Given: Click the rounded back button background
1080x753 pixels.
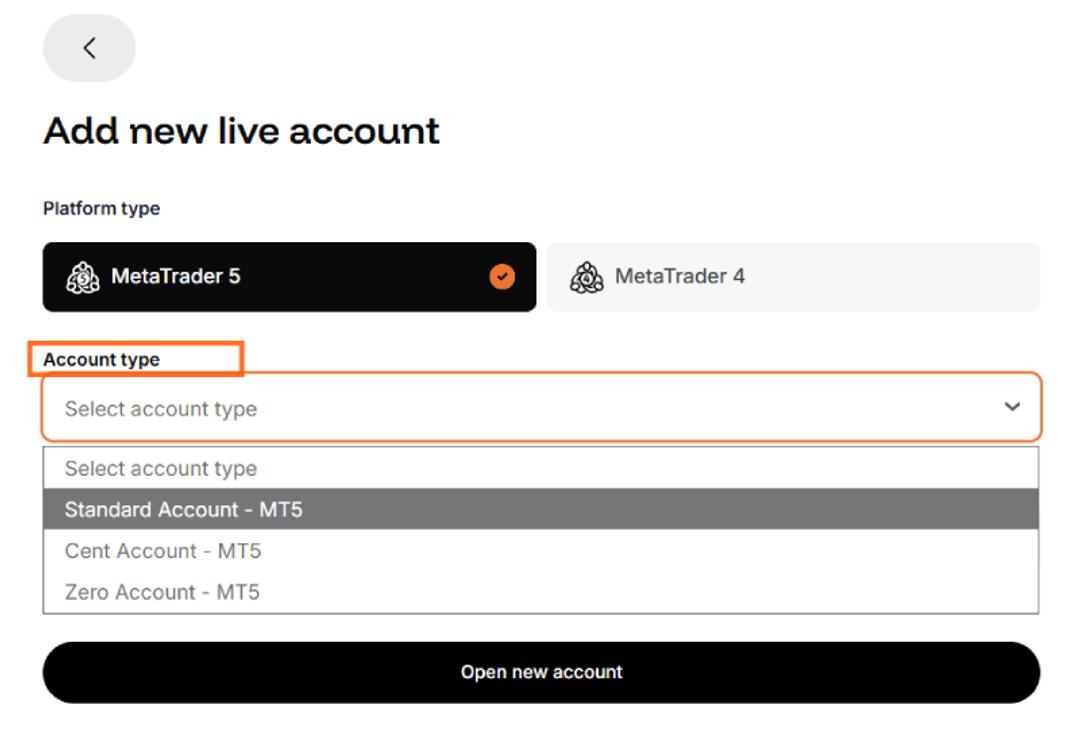Looking at the screenshot, I should point(89,48).
